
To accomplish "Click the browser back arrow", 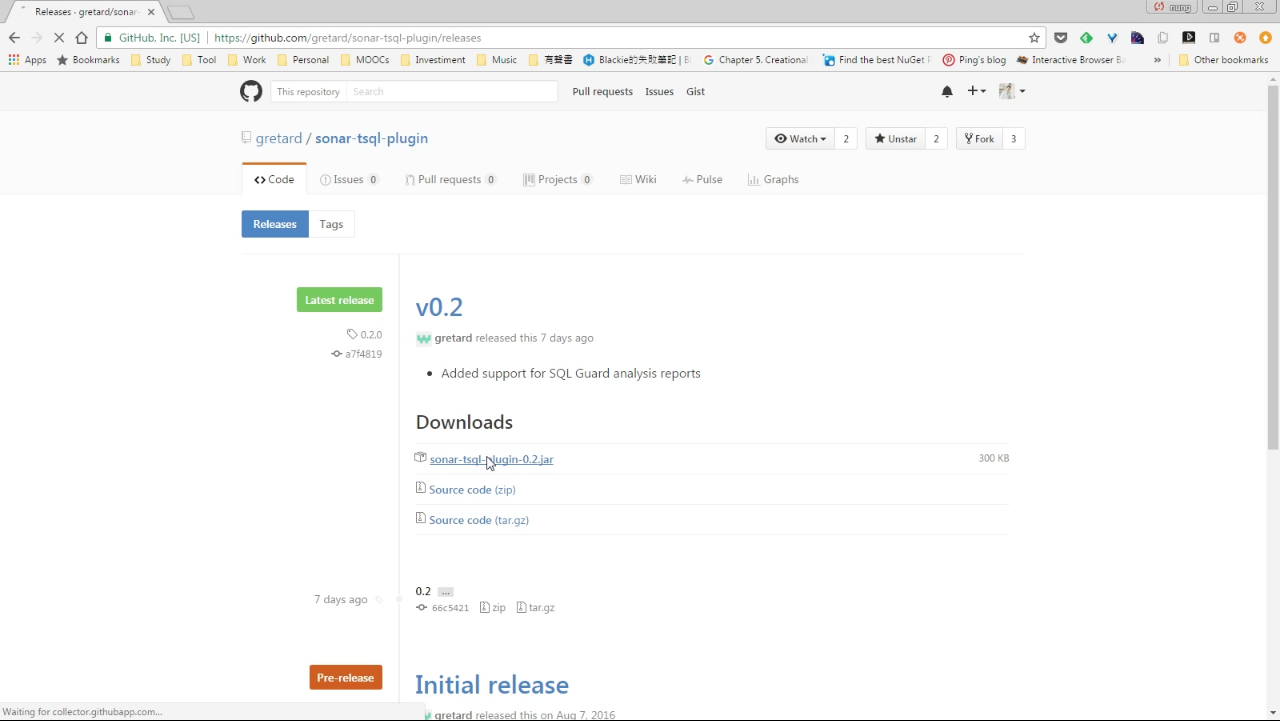I will pos(14,38).
